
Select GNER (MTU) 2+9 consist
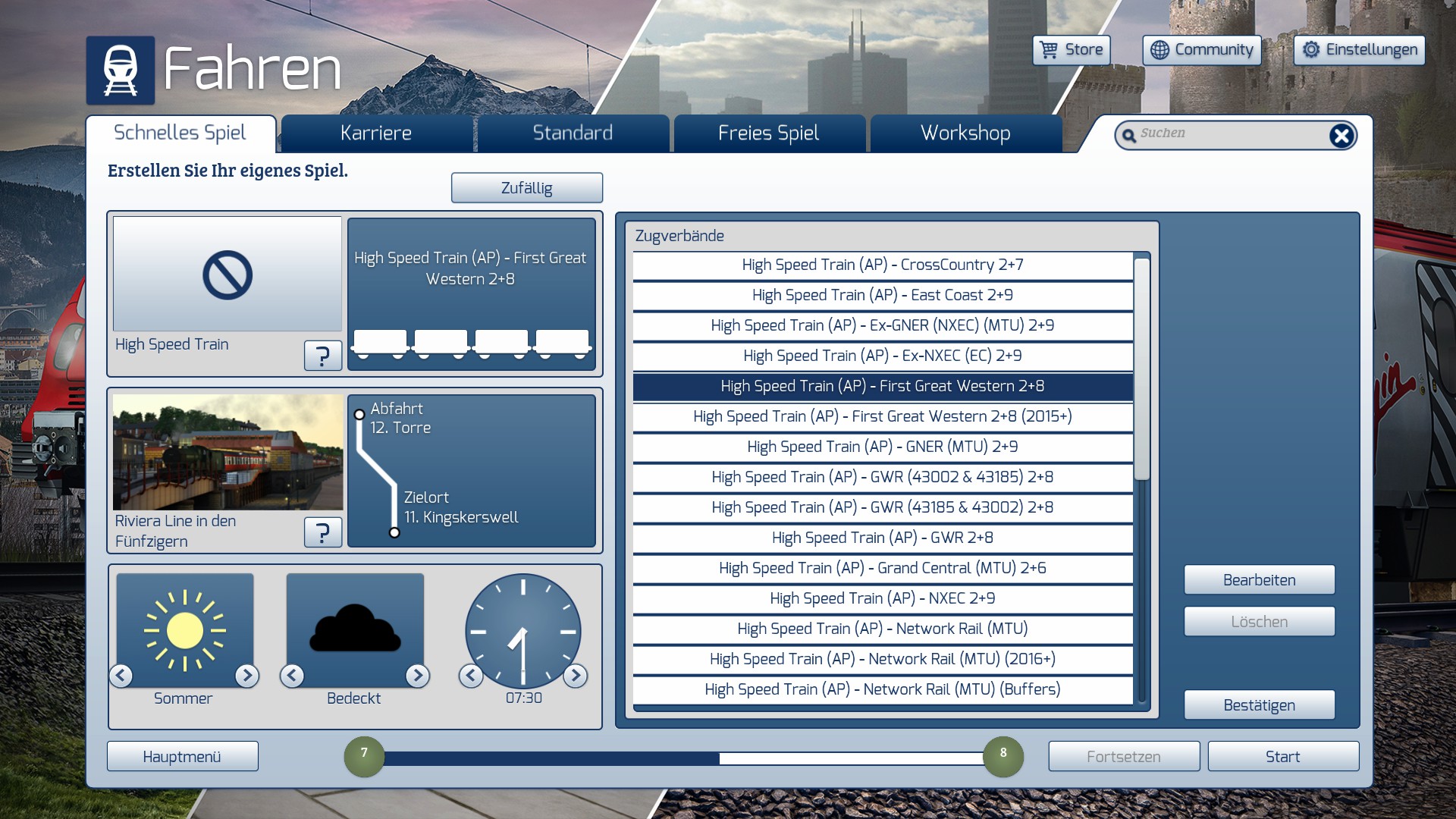pos(883,447)
